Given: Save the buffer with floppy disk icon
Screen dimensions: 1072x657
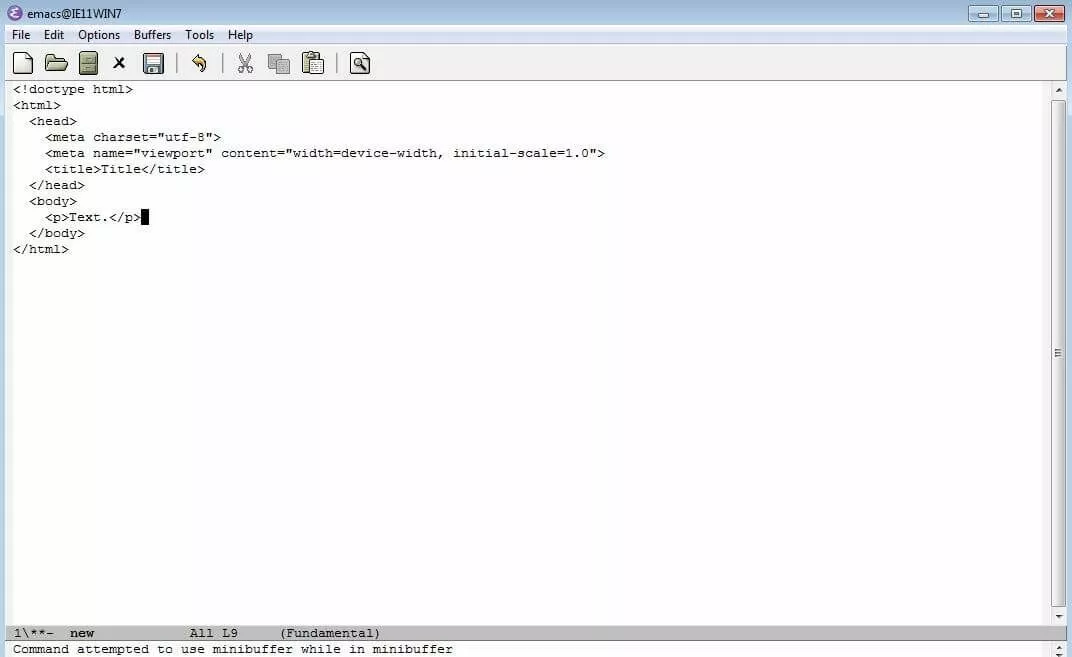Looking at the screenshot, I should coord(153,64).
